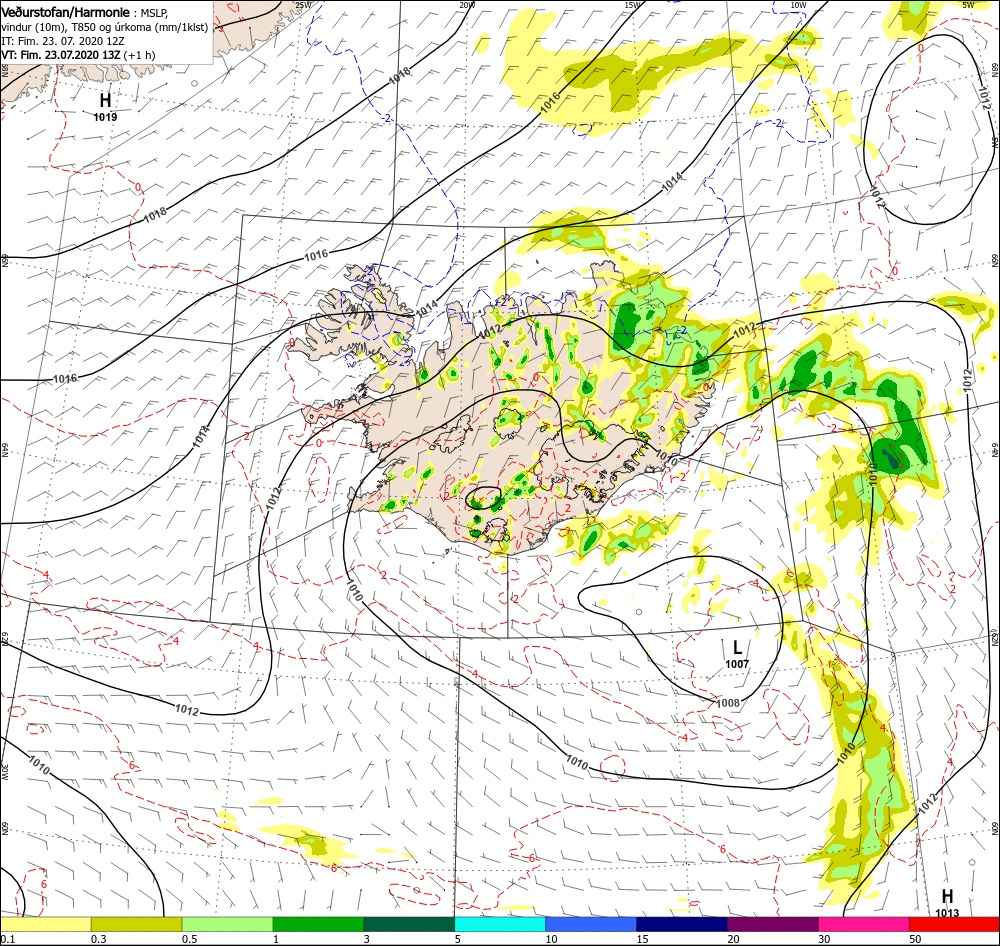Click the olive 0.3–0.5 legend swatch
Image resolution: width=1000 pixels, height=946 pixels.
point(136,925)
